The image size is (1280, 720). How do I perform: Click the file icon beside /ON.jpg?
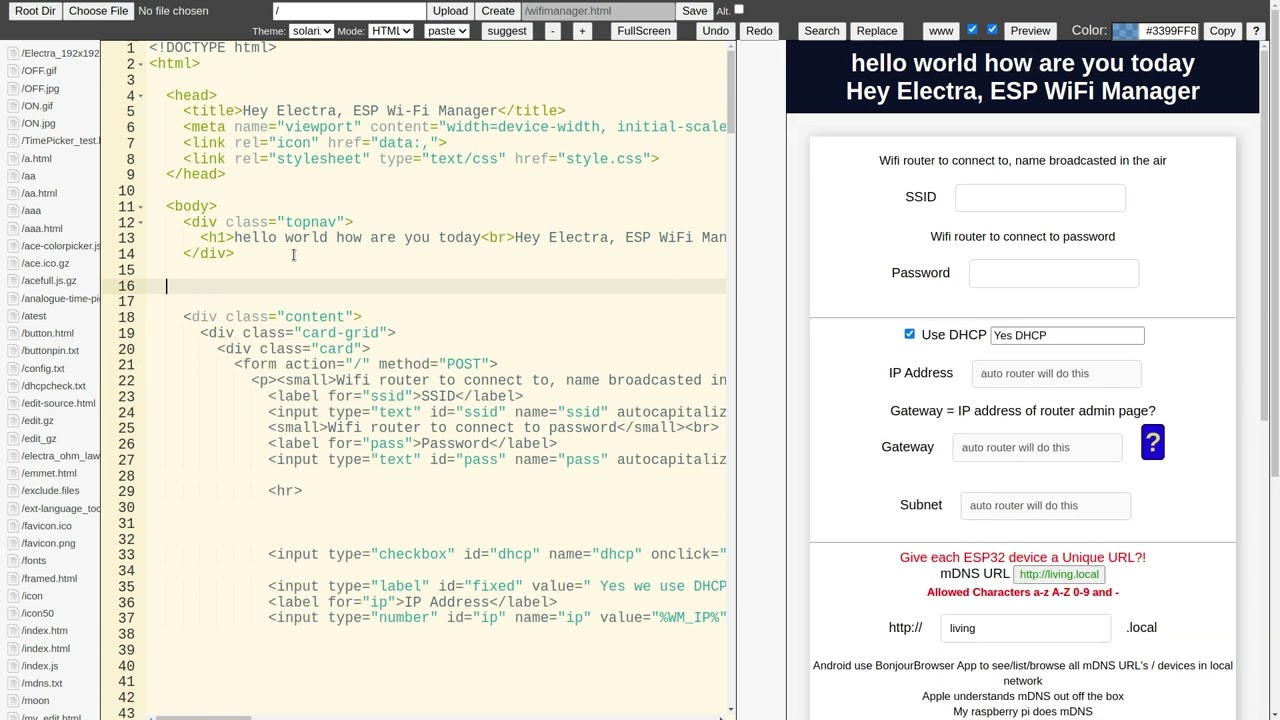pyautogui.click(x=13, y=123)
